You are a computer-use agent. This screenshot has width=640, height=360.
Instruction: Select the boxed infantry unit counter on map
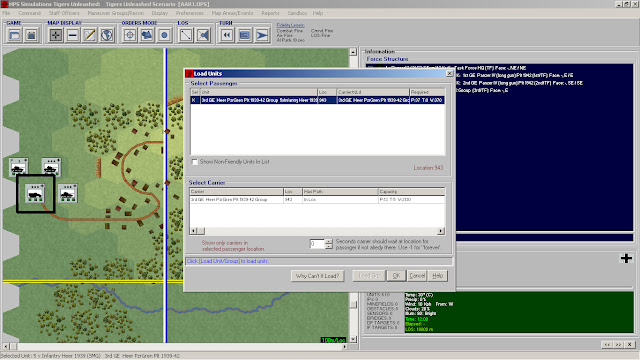point(35,193)
